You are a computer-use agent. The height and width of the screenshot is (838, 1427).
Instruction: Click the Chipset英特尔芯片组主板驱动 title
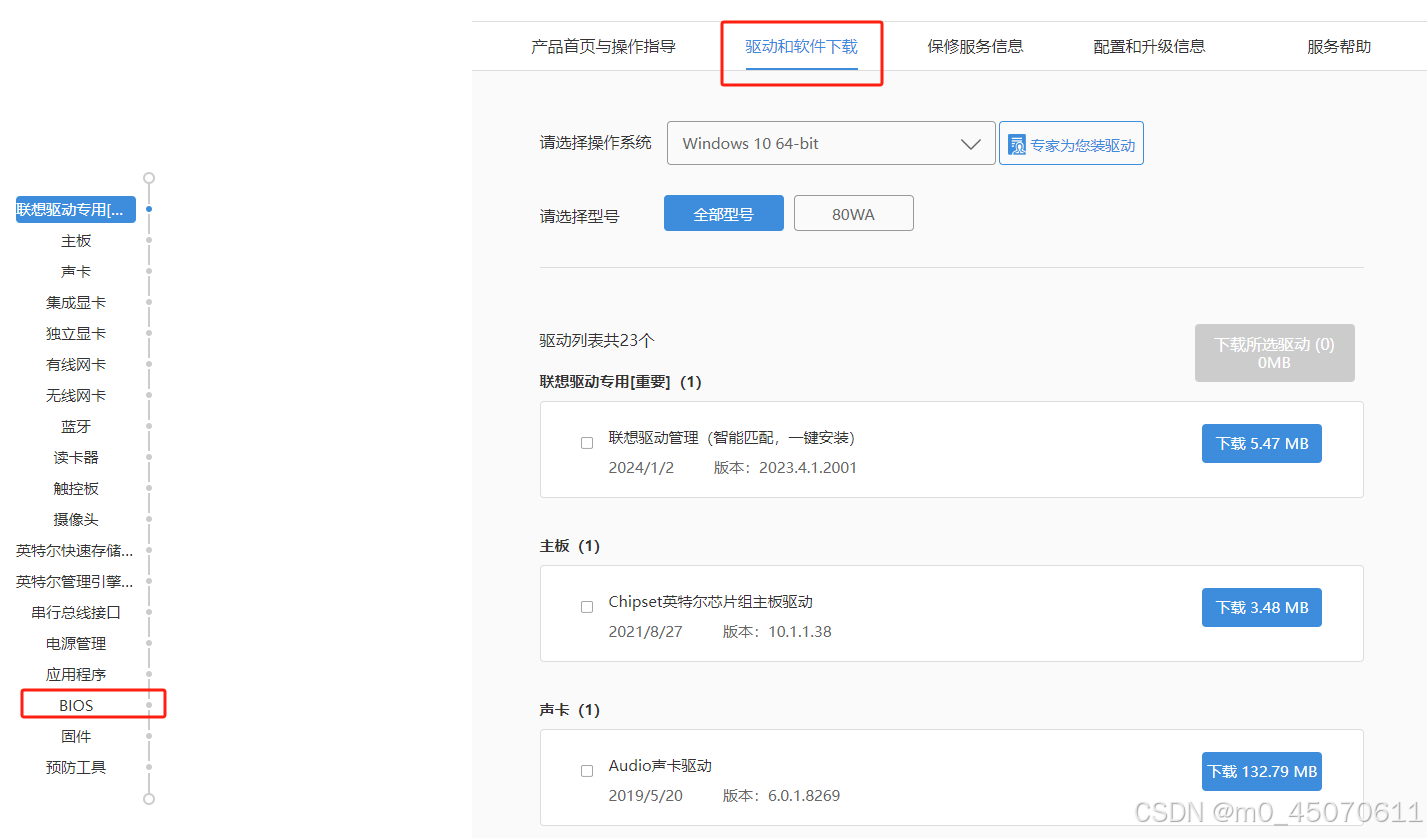click(x=710, y=602)
